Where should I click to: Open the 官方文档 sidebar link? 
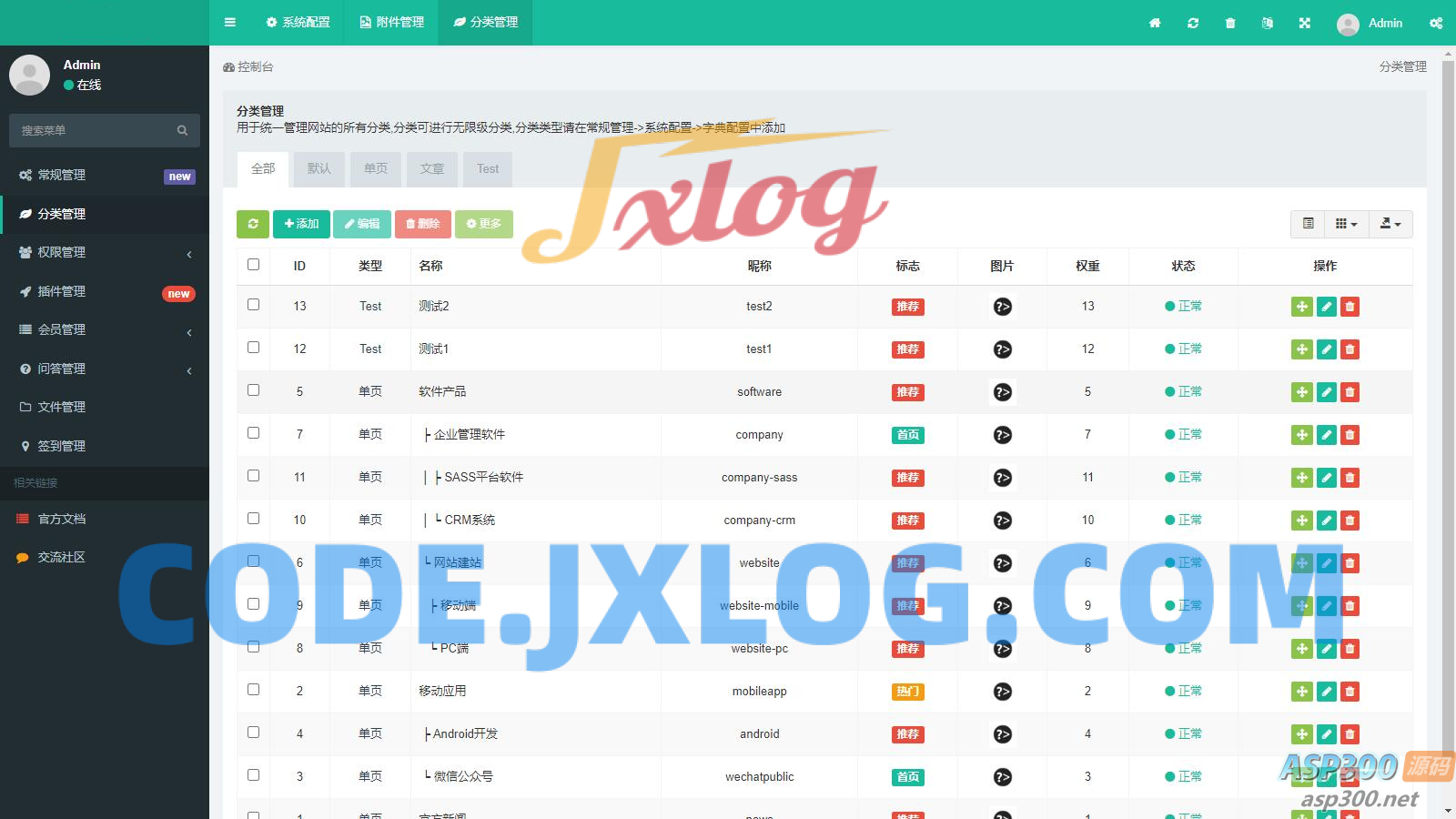62,519
